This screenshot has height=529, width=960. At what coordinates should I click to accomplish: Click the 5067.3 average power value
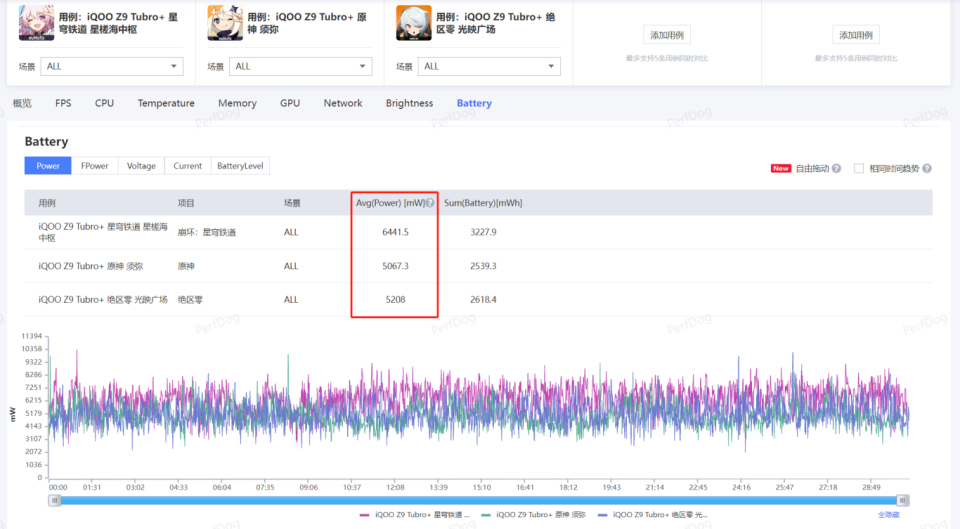[395, 266]
